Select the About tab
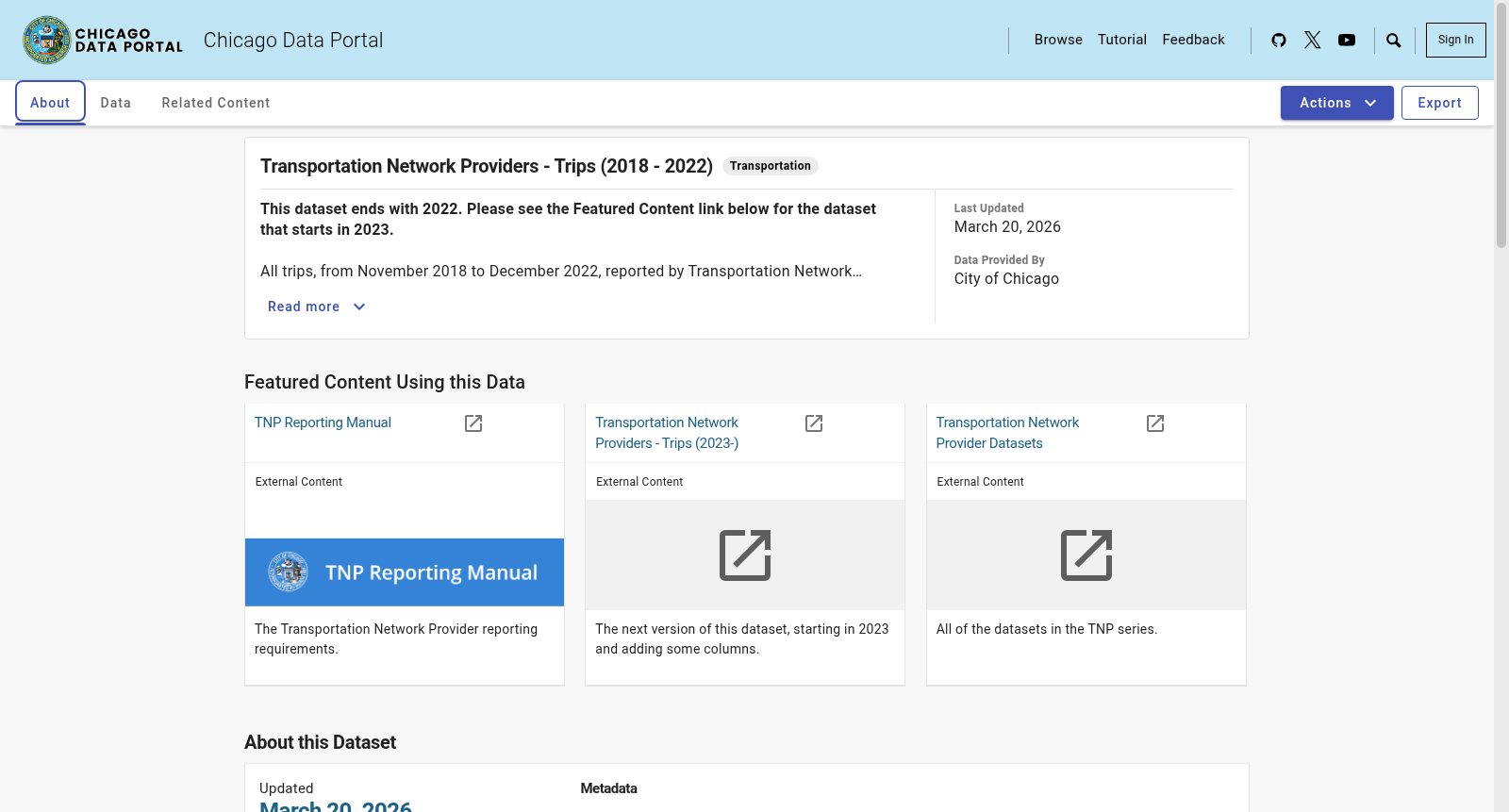The image size is (1509, 812). 50,103
